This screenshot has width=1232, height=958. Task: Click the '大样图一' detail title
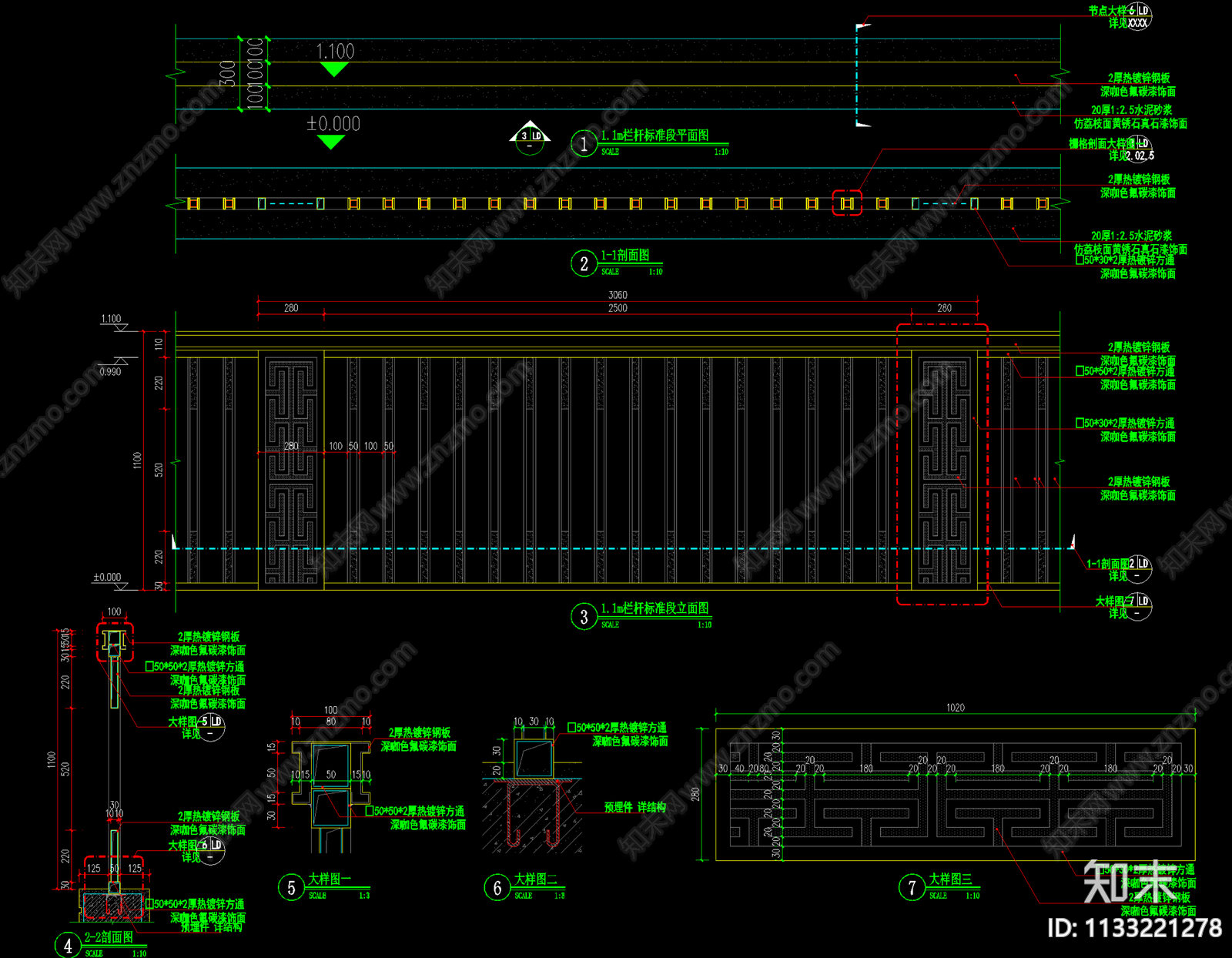[329, 879]
